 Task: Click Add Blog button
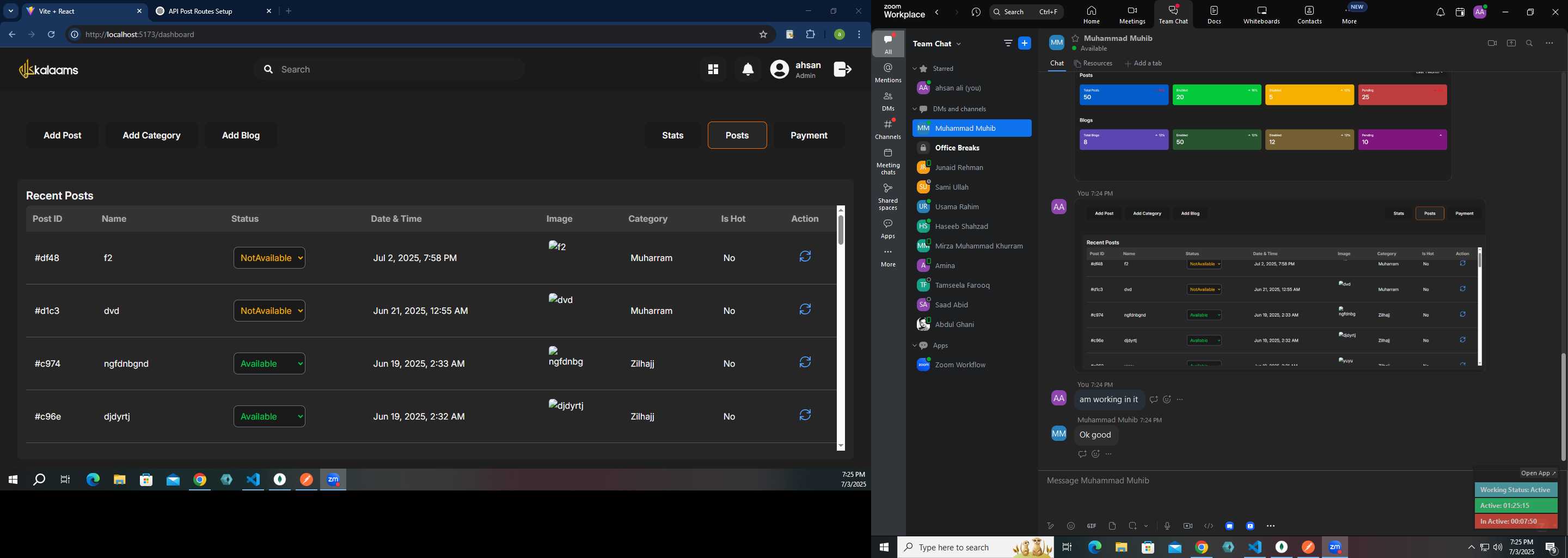(241, 135)
